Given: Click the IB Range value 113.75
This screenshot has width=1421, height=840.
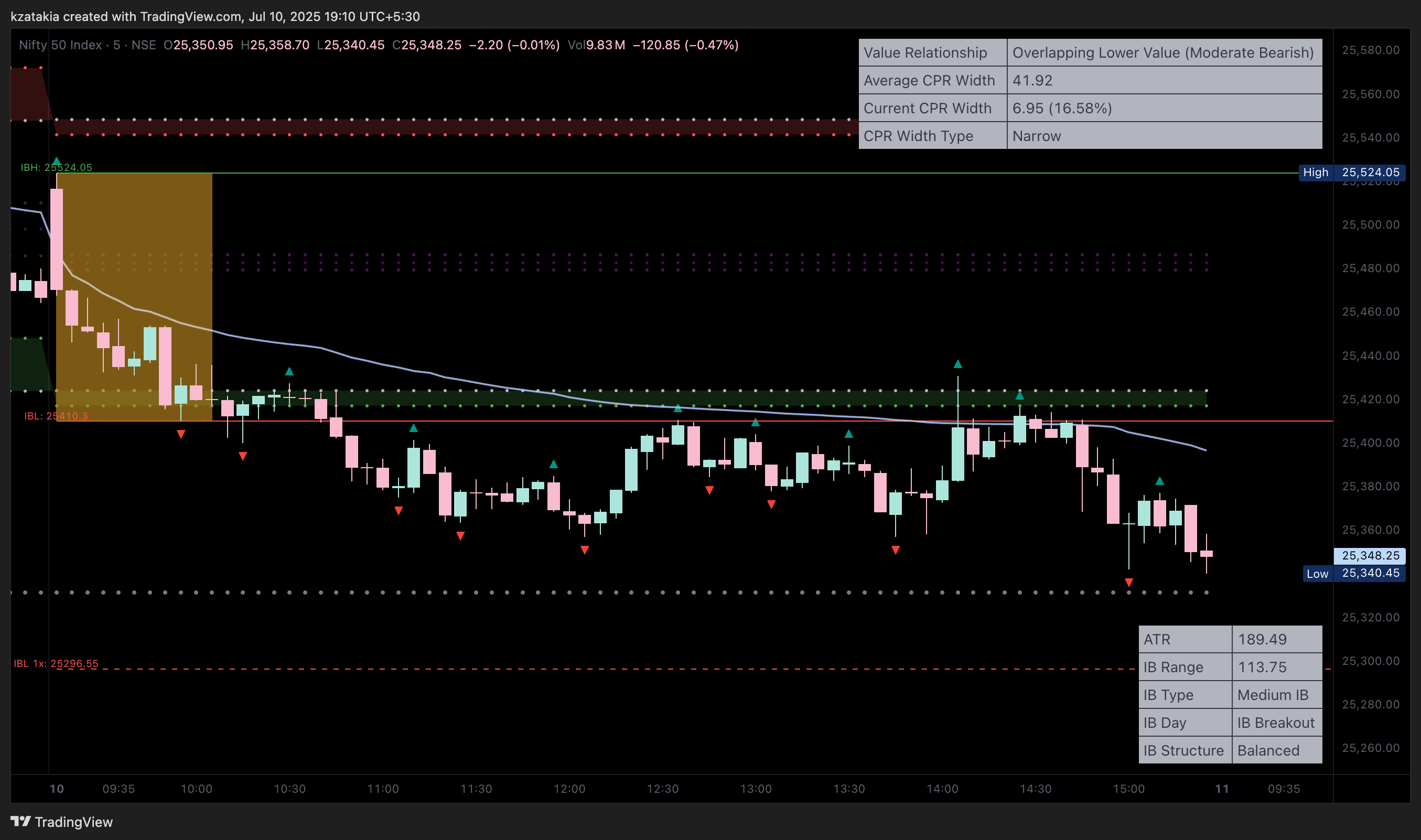Looking at the screenshot, I should tap(1277, 667).
